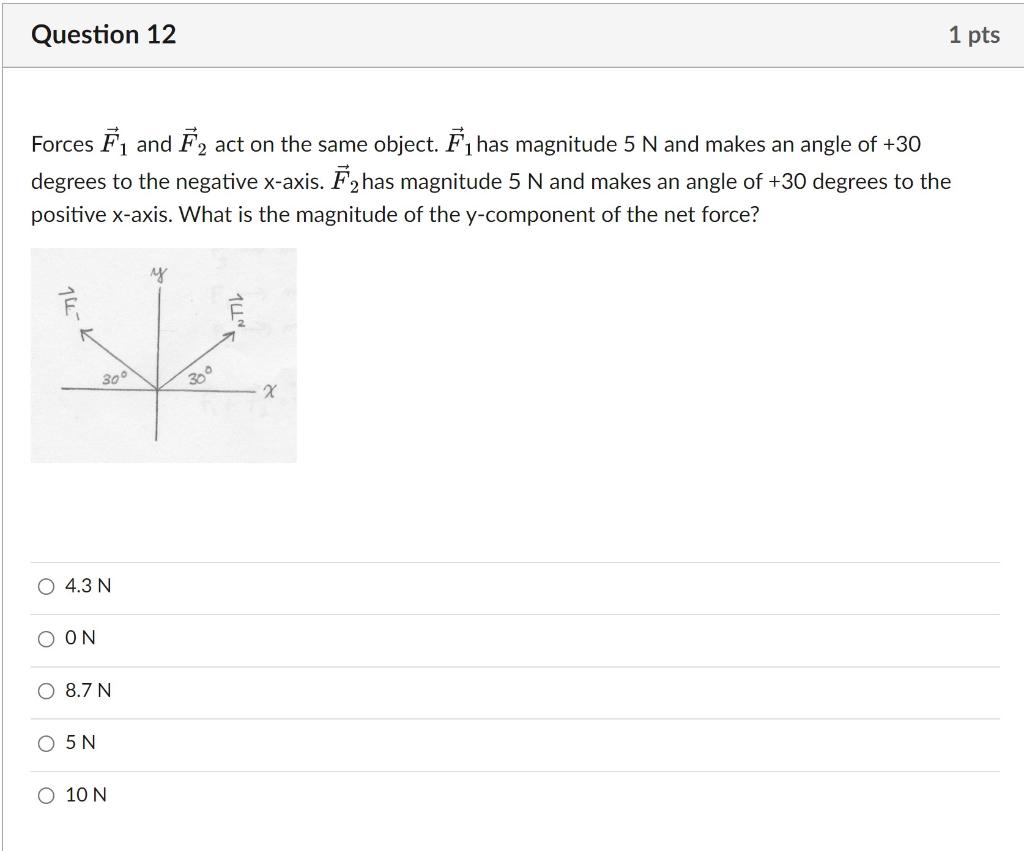This screenshot has width=1024, height=851.
Task: Click the Question 12 heading
Action: [104, 35]
